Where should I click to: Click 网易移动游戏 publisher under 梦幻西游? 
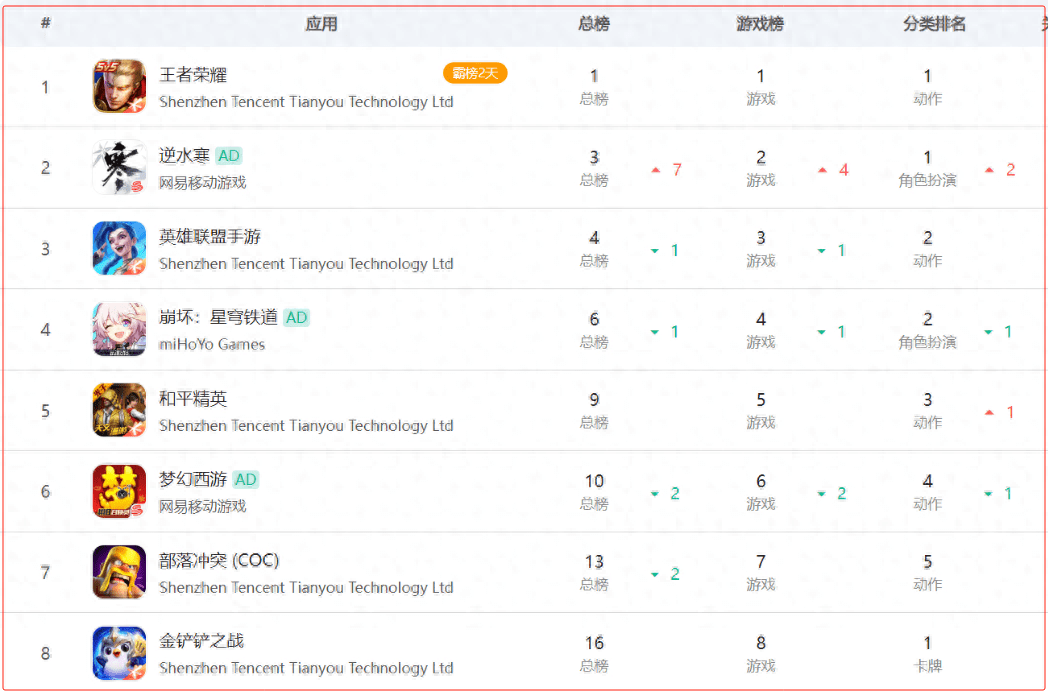tap(202, 506)
